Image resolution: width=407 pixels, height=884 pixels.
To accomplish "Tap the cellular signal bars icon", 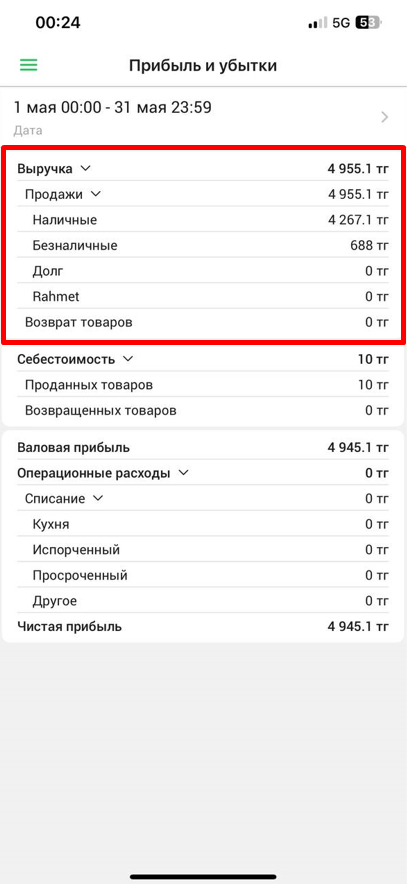I will click(x=318, y=23).
